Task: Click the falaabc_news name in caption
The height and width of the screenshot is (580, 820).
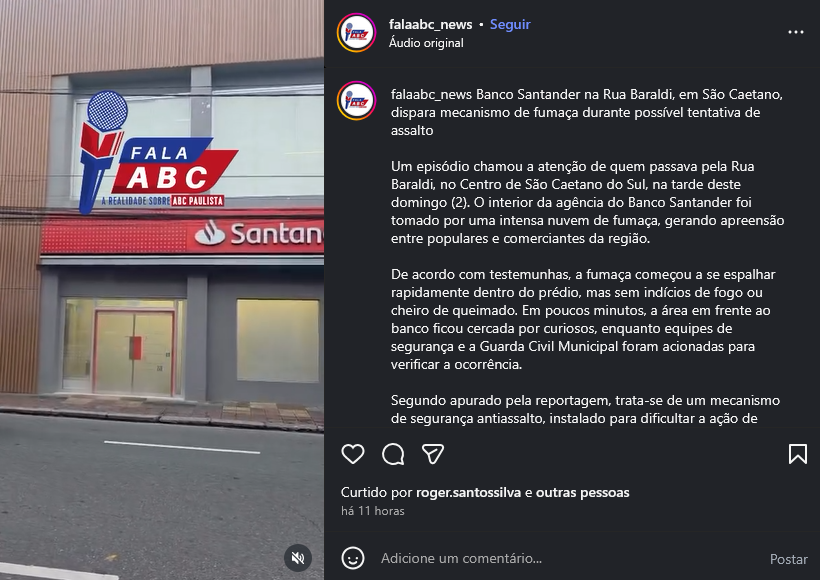Action: [x=431, y=95]
